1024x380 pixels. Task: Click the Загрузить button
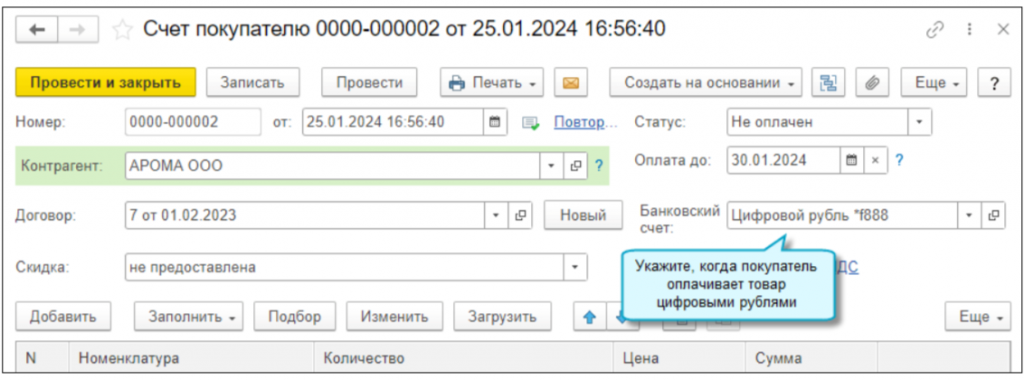coord(502,317)
